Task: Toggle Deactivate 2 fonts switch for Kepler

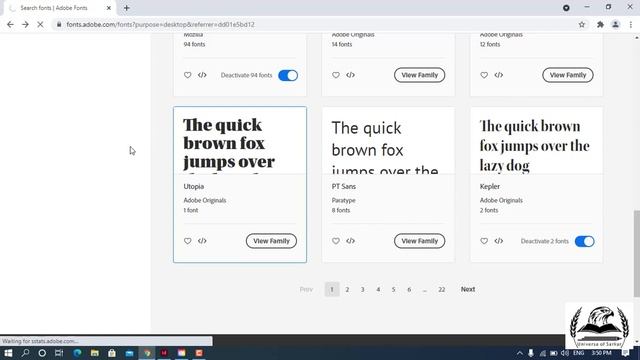Action: (584, 241)
